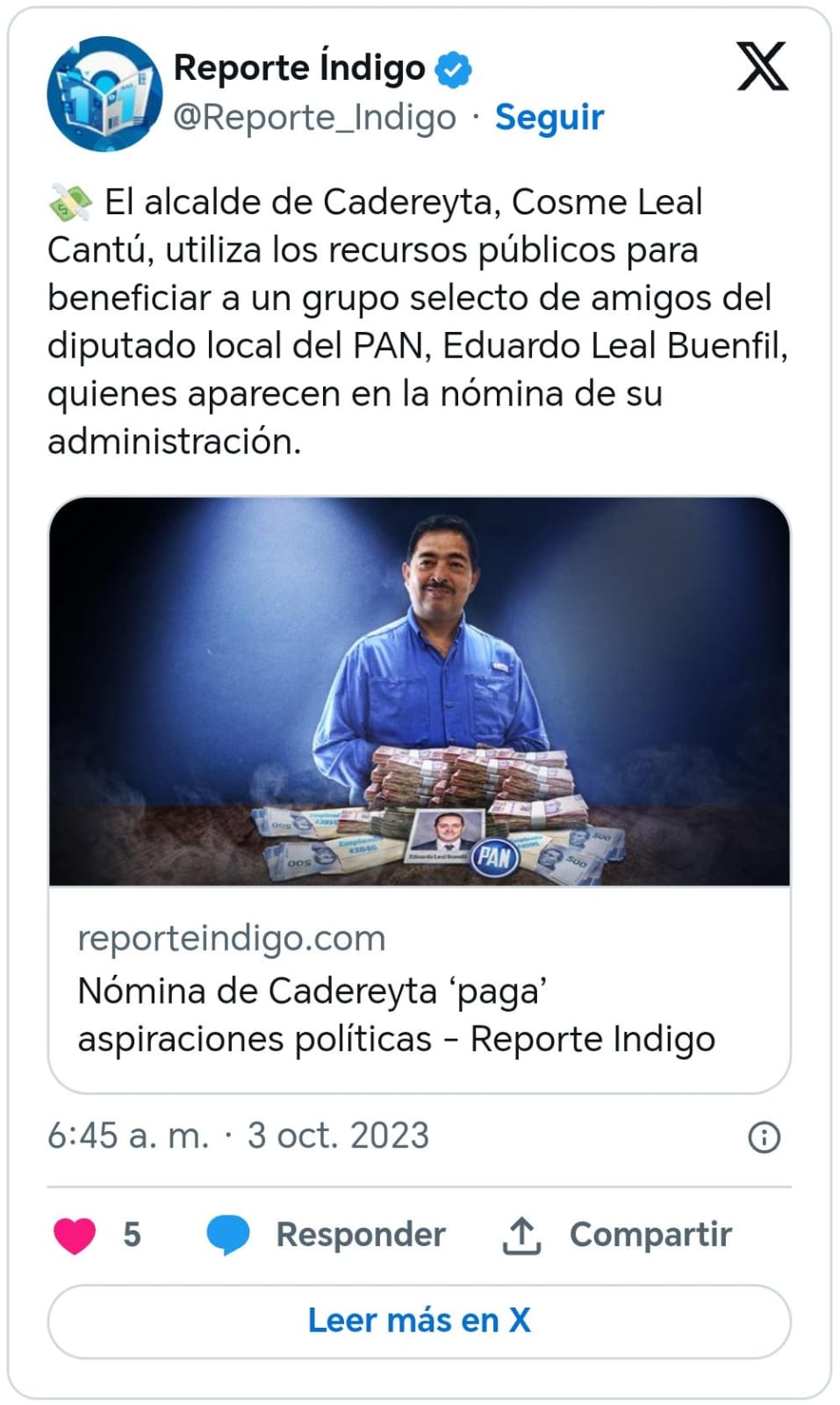Click the blue reply bubble icon
840x1405 pixels.
[x=228, y=1235]
